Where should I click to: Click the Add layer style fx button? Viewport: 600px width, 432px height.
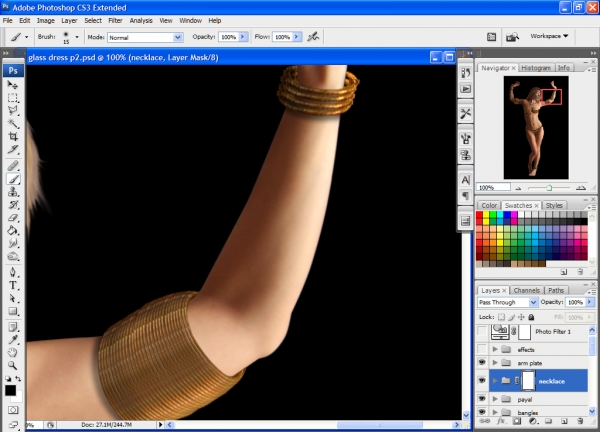pyautogui.click(x=501, y=421)
